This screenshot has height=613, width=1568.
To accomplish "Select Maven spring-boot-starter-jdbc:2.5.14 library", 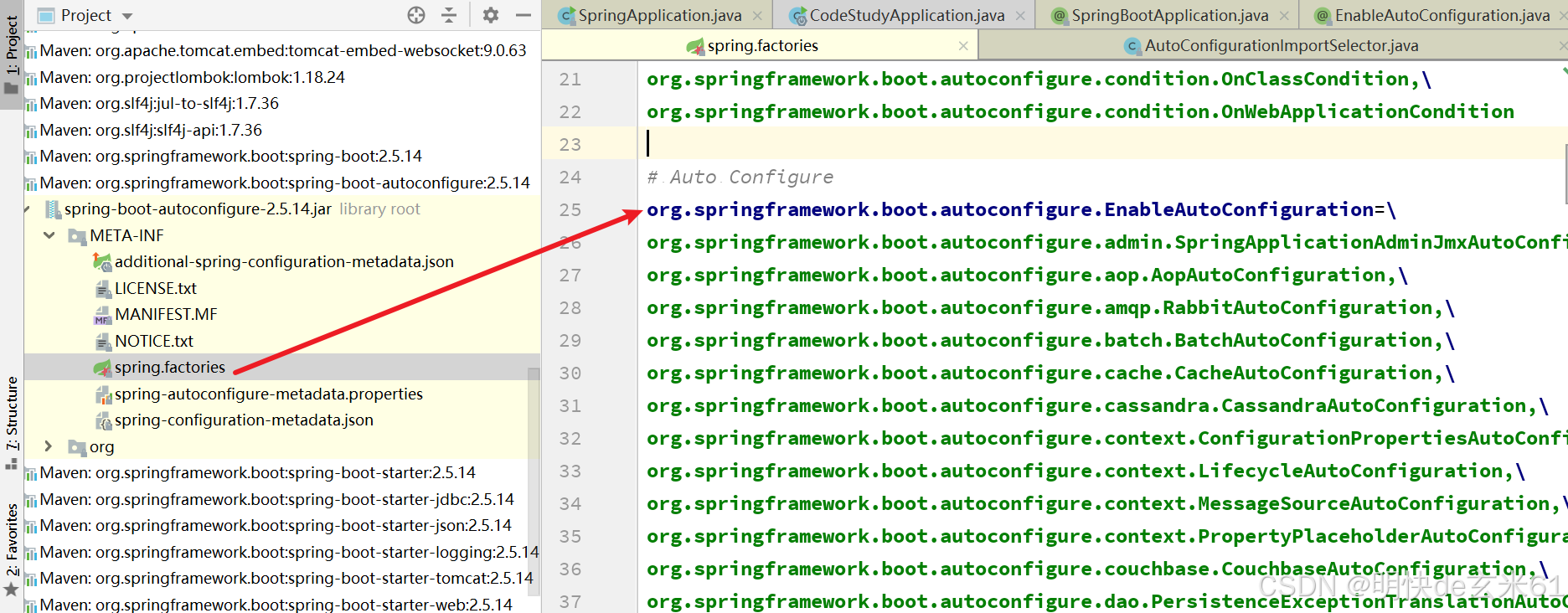I will point(276,499).
